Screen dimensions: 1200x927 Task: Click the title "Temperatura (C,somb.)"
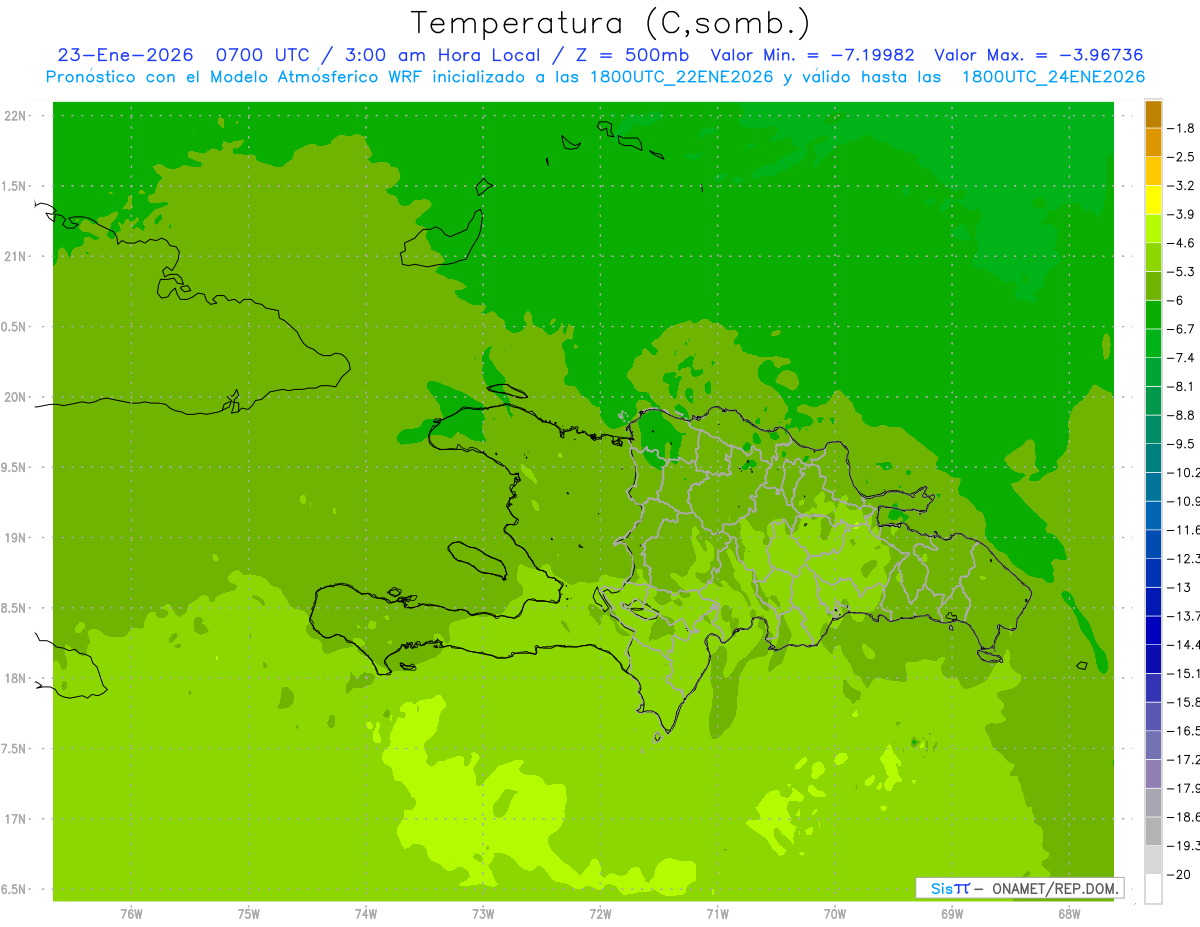tap(611, 23)
